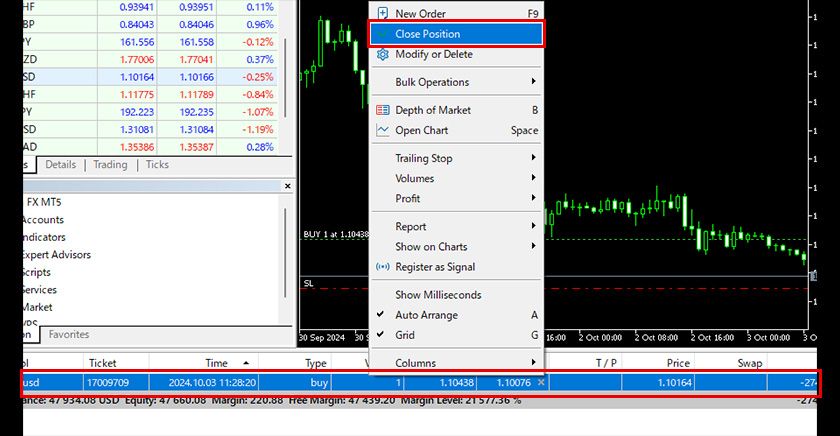Close the Navigator panel with x
The height and width of the screenshot is (436, 840).
(288, 186)
